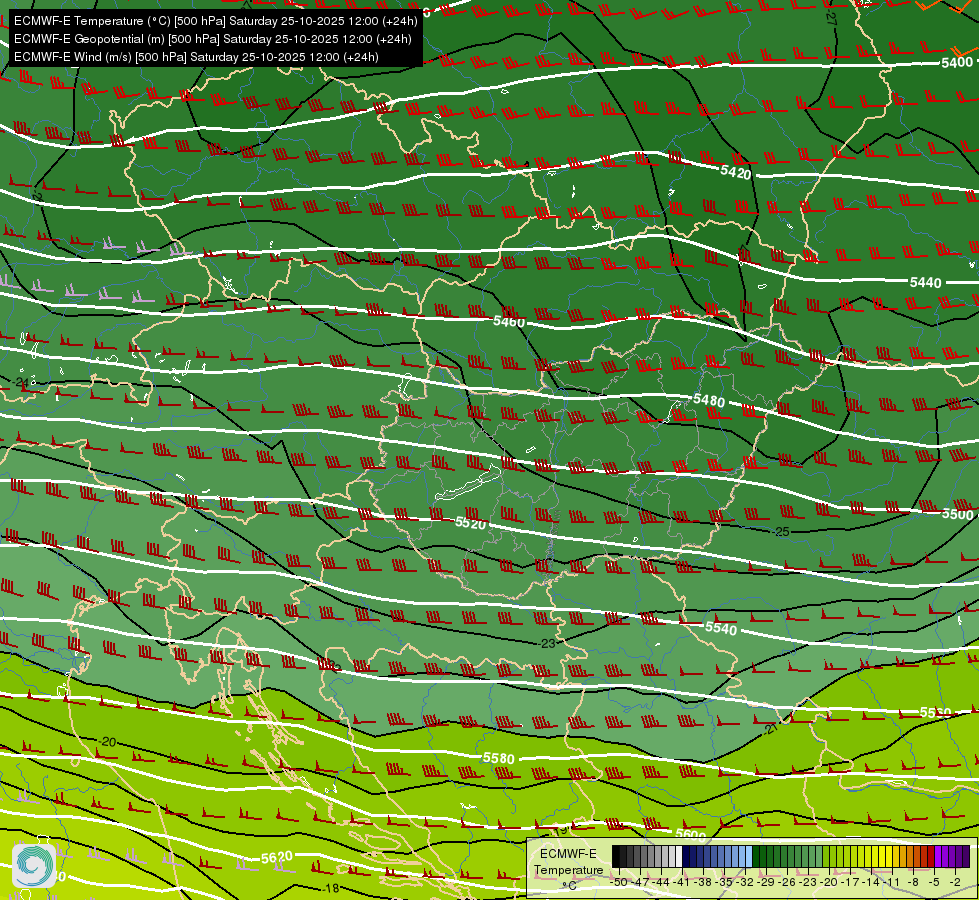Select the ECMWF-E Temperature title line
Image resolution: width=979 pixels, height=900 pixels.
click(215, 21)
